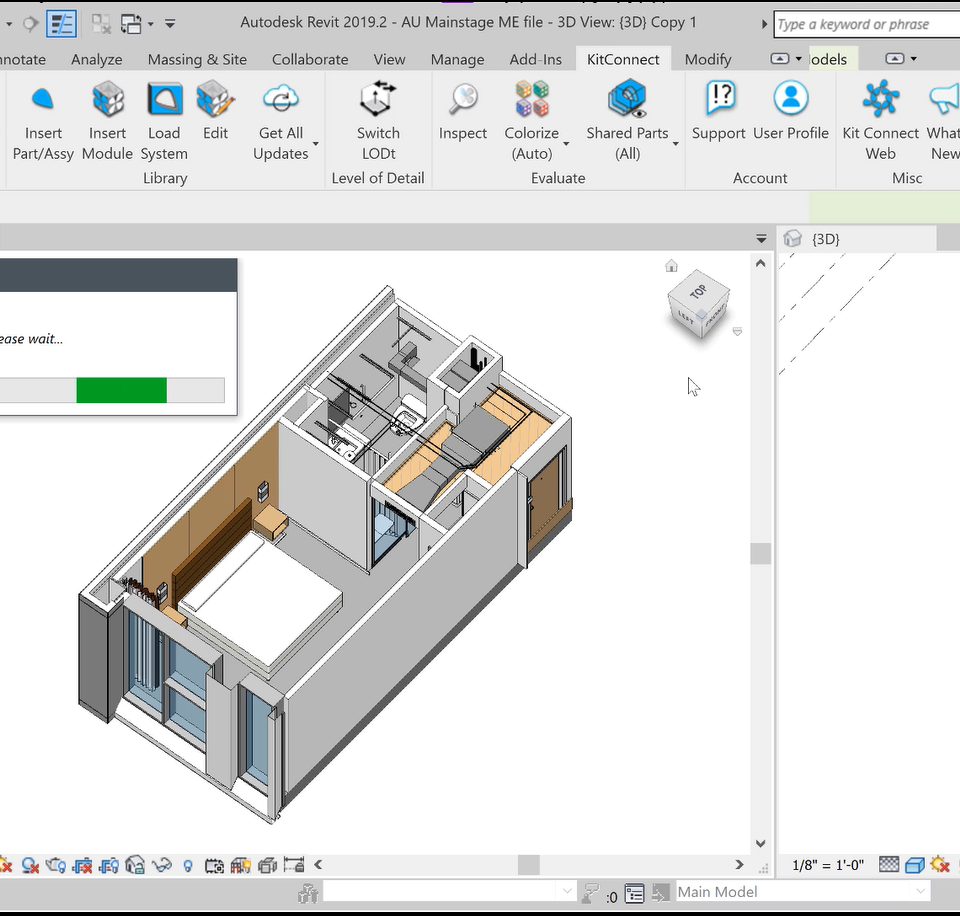Click the TOP face of the ViewCube
The height and width of the screenshot is (916, 960).
tap(699, 291)
